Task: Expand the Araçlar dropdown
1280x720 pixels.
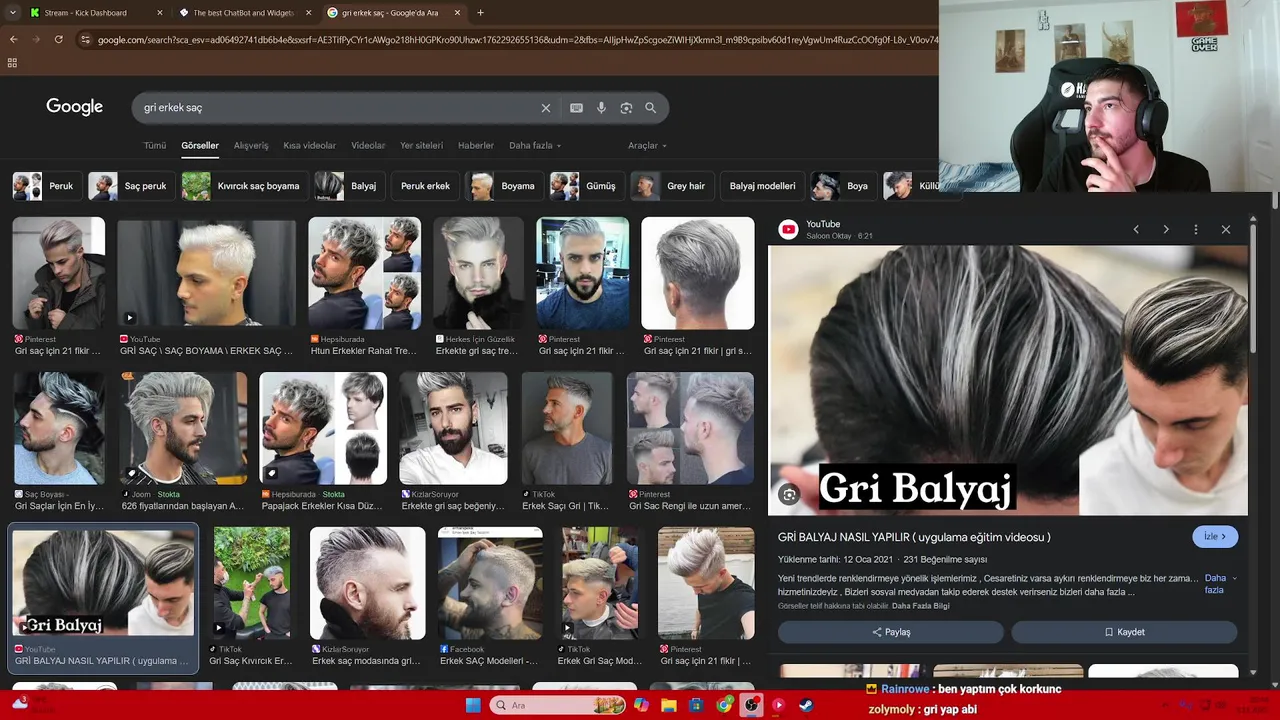Action: pyautogui.click(x=647, y=145)
